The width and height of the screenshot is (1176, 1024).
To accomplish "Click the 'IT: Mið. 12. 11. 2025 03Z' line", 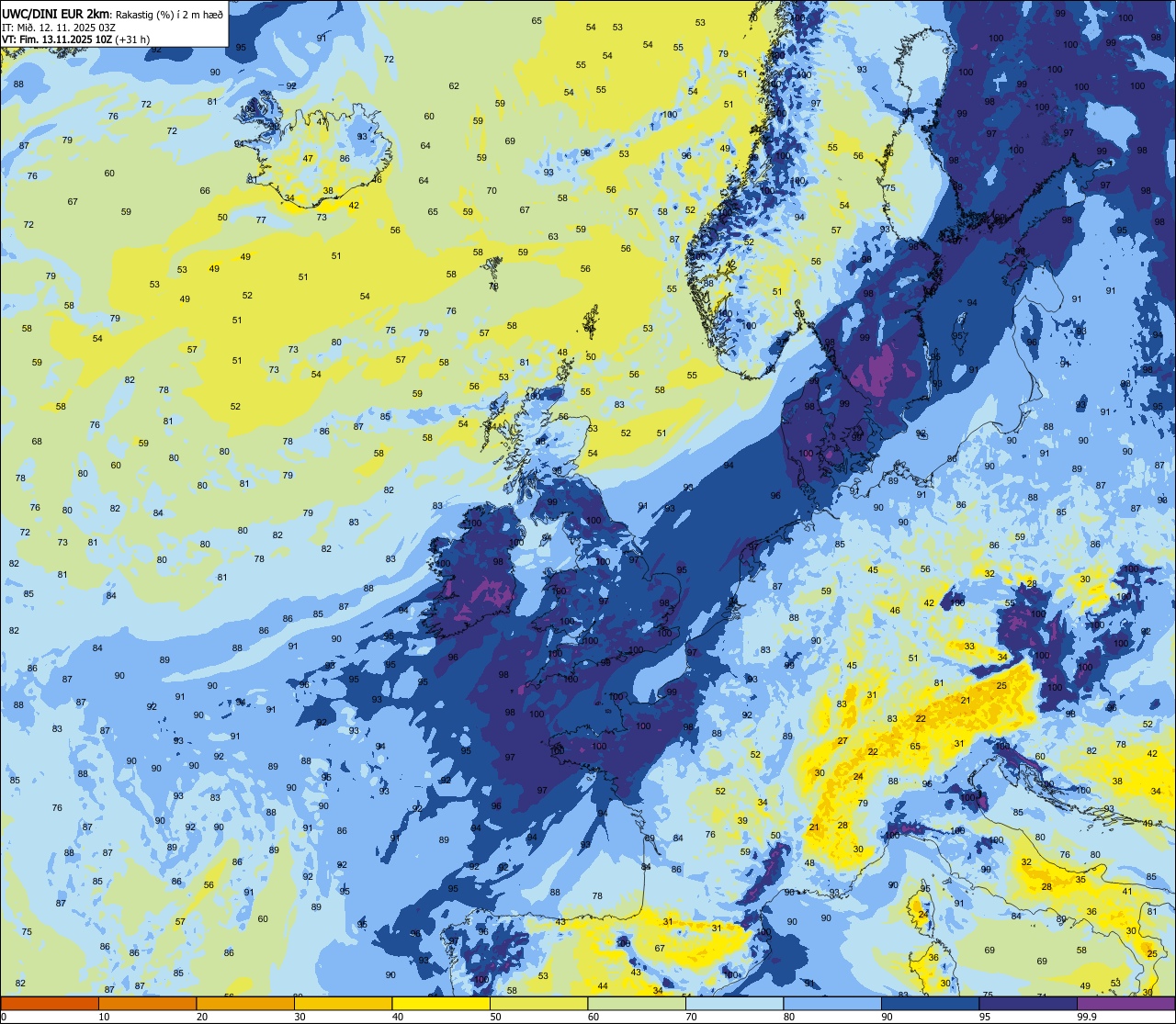I will pos(61,27).
